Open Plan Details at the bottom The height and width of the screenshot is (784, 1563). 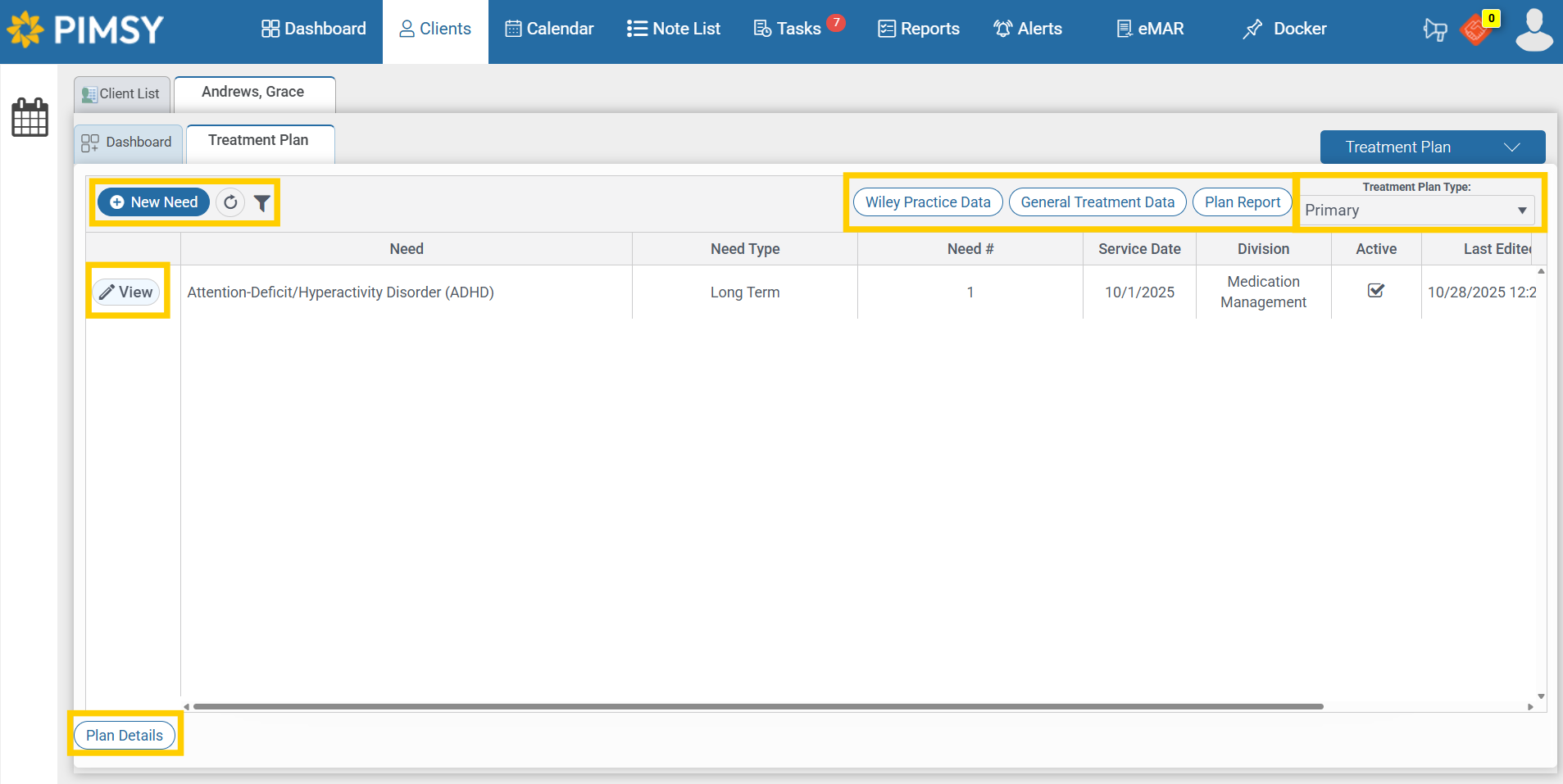[x=125, y=735]
